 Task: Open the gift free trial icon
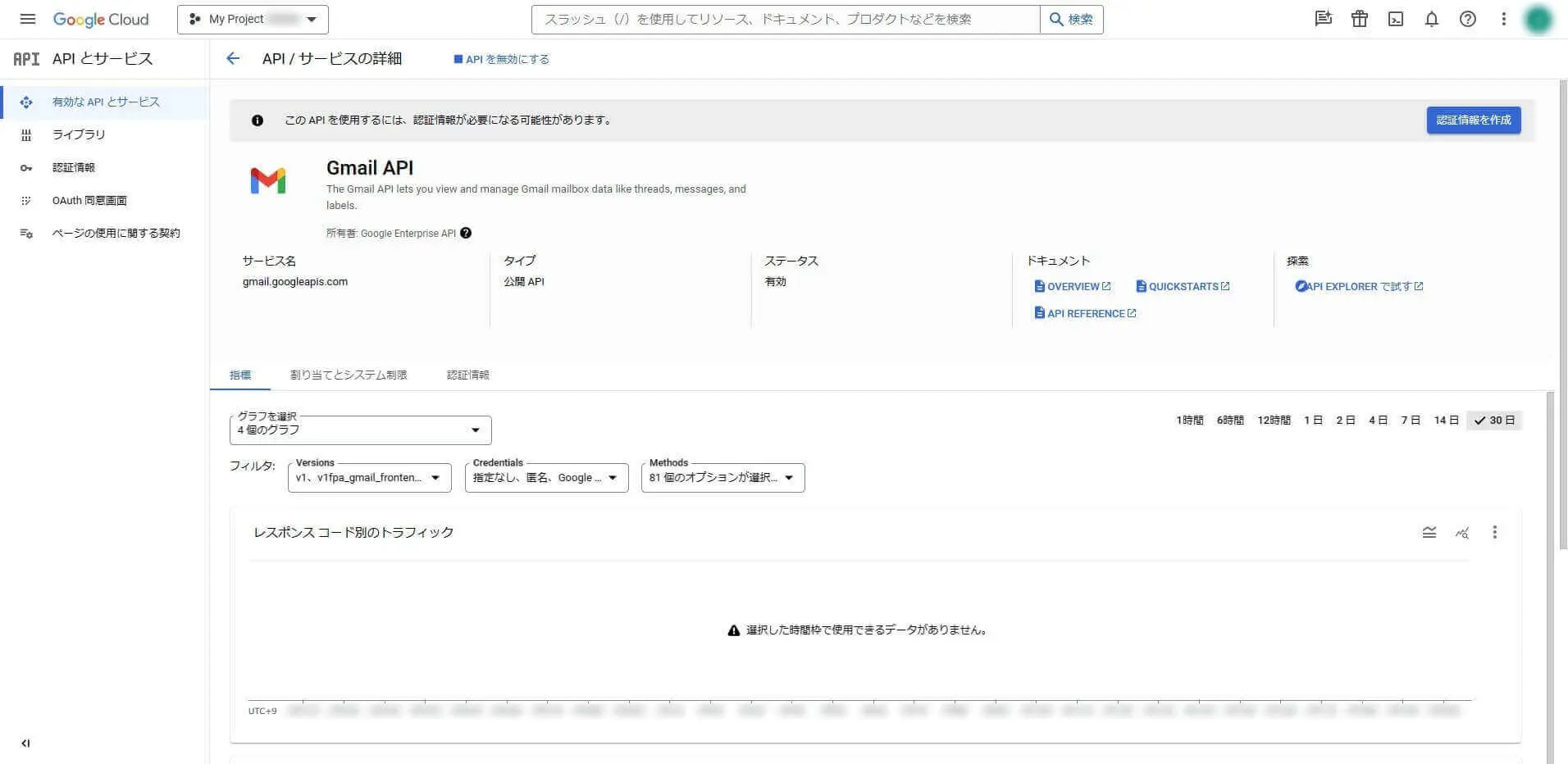(x=1360, y=19)
